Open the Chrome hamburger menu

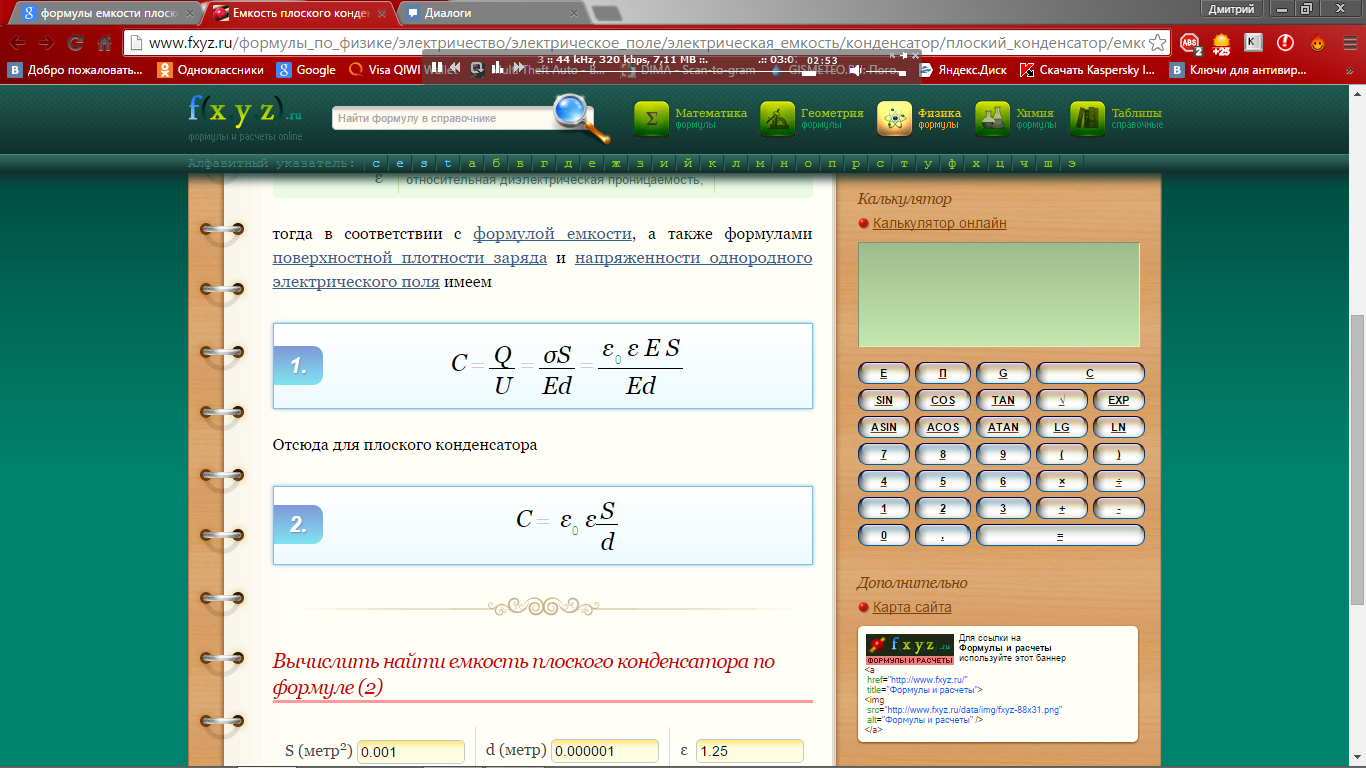coord(1349,43)
